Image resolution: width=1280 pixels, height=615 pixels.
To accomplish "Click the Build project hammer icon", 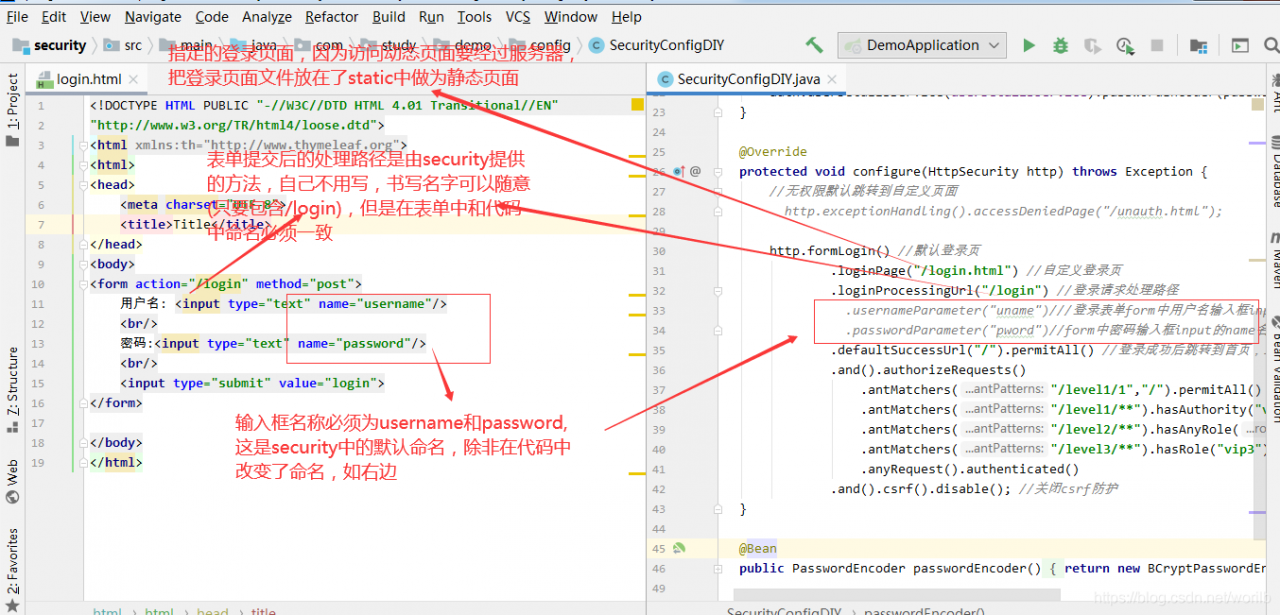I will pyautogui.click(x=815, y=45).
